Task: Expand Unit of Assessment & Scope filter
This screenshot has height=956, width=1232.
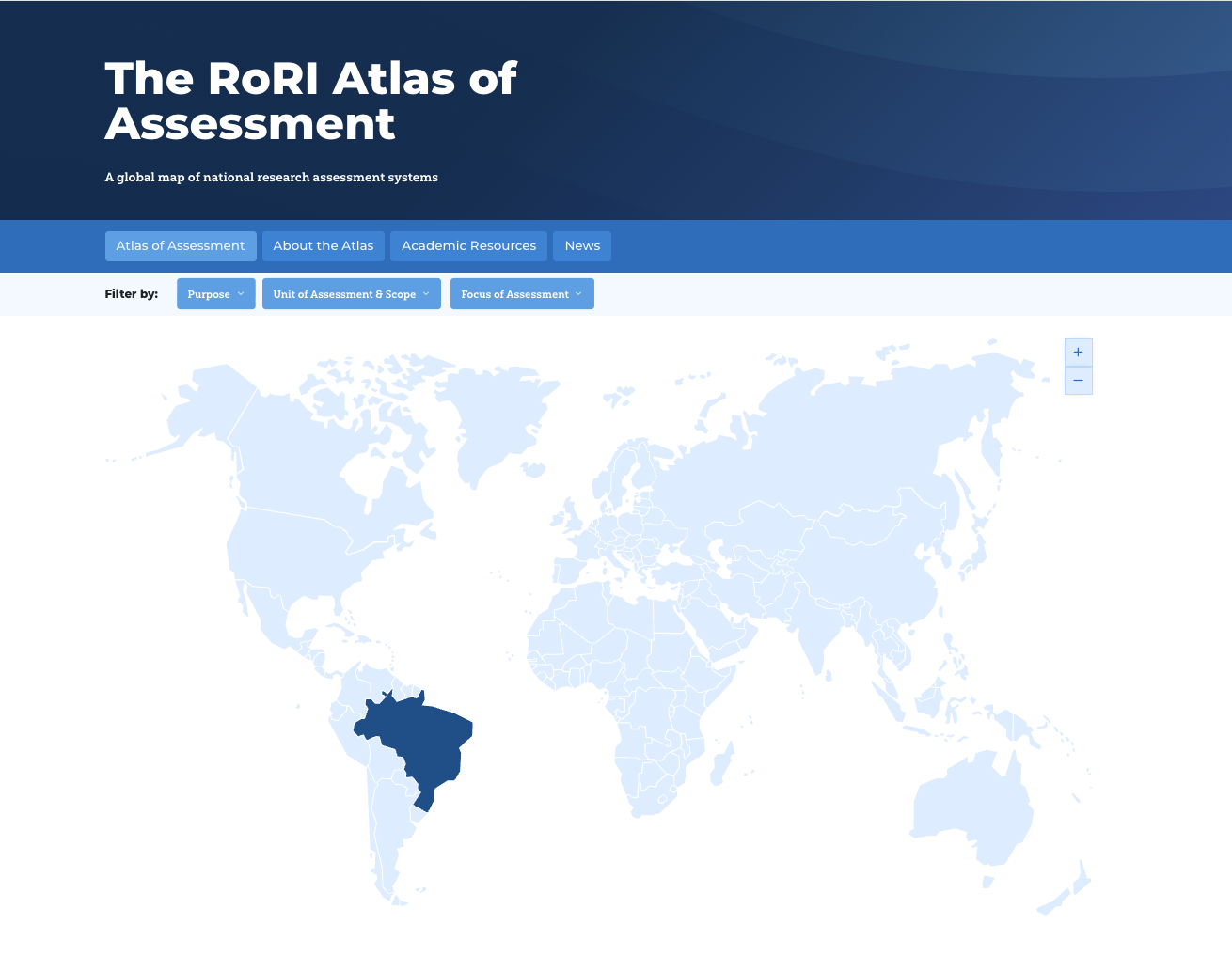Action: (x=351, y=294)
